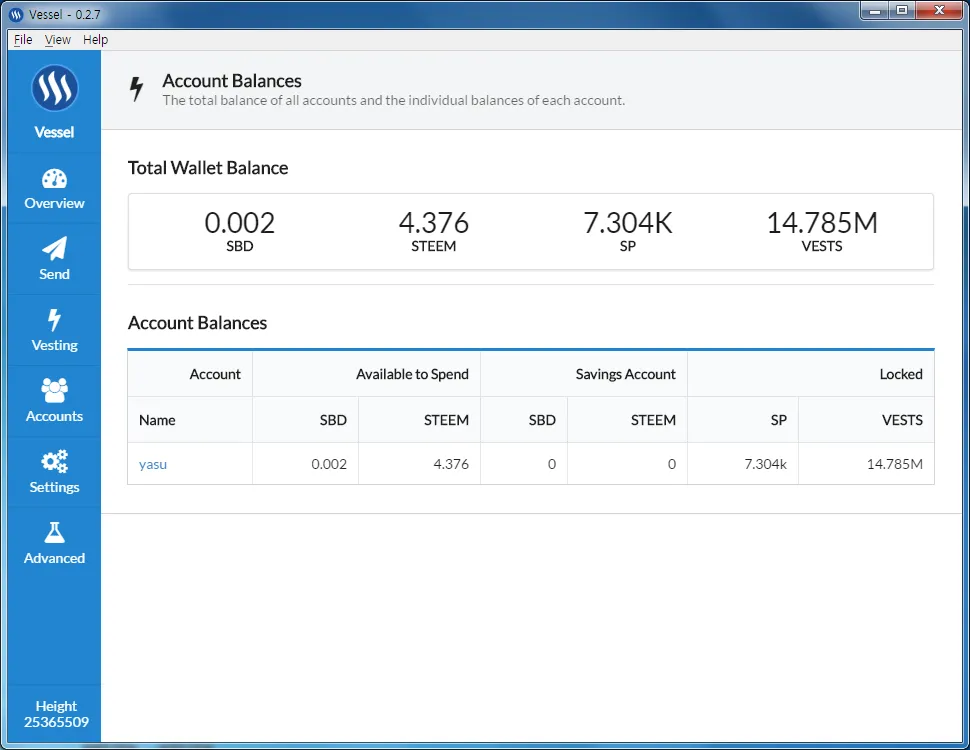Click yasu's 4.376 STEEM cell
This screenshot has height=750, width=970.
[x=419, y=464]
